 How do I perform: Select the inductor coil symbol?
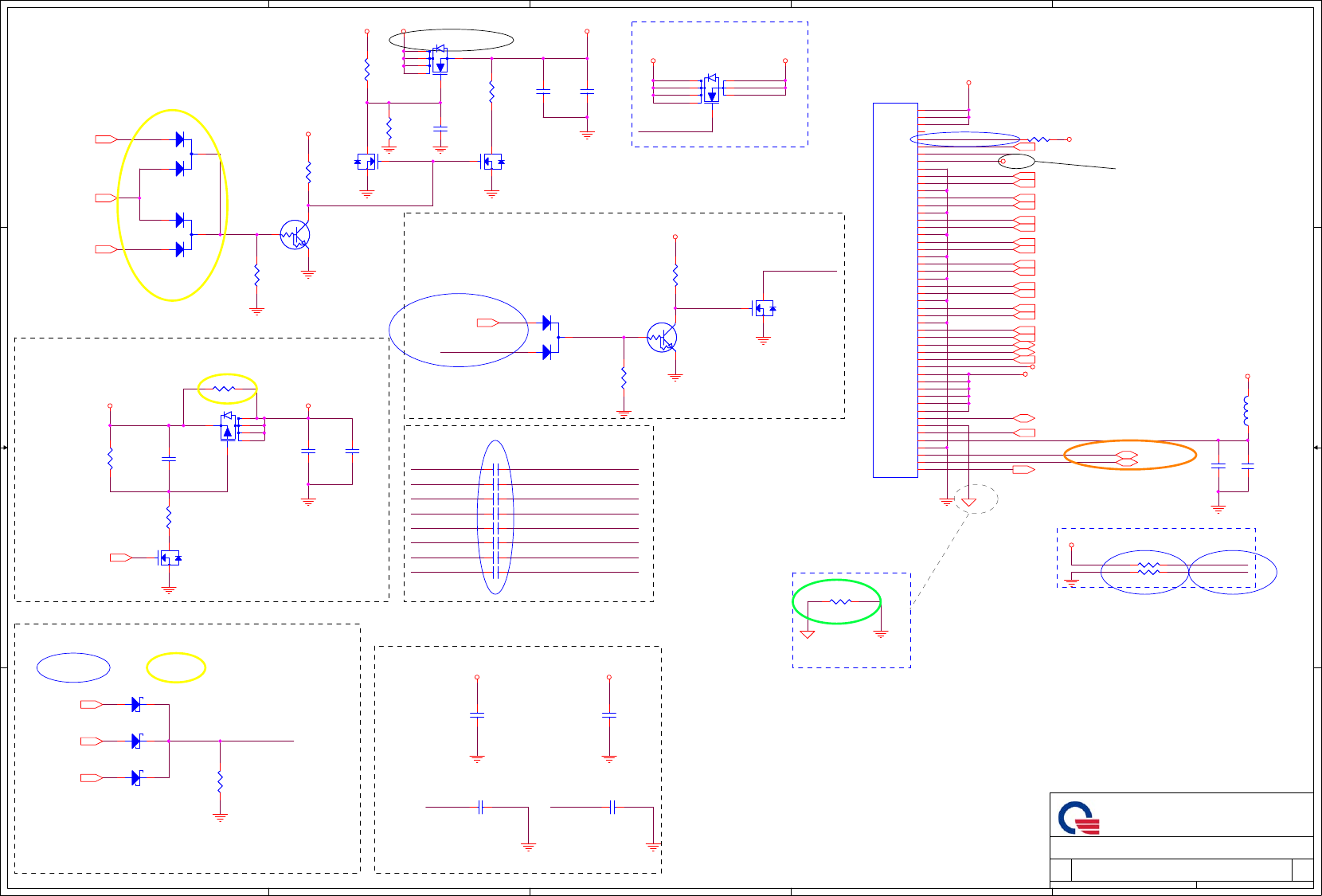click(x=1247, y=411)
